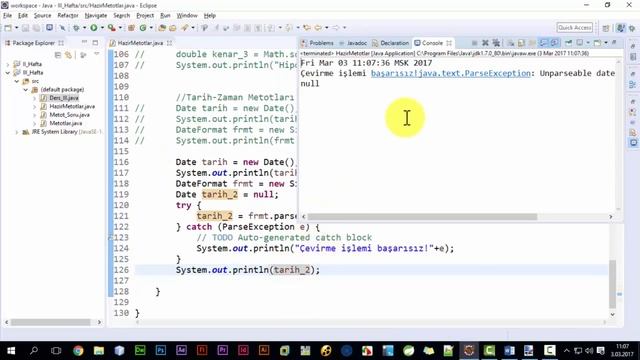Open the Run button dropdown arrow
640x360 pixels.
(x=102, y=28)
